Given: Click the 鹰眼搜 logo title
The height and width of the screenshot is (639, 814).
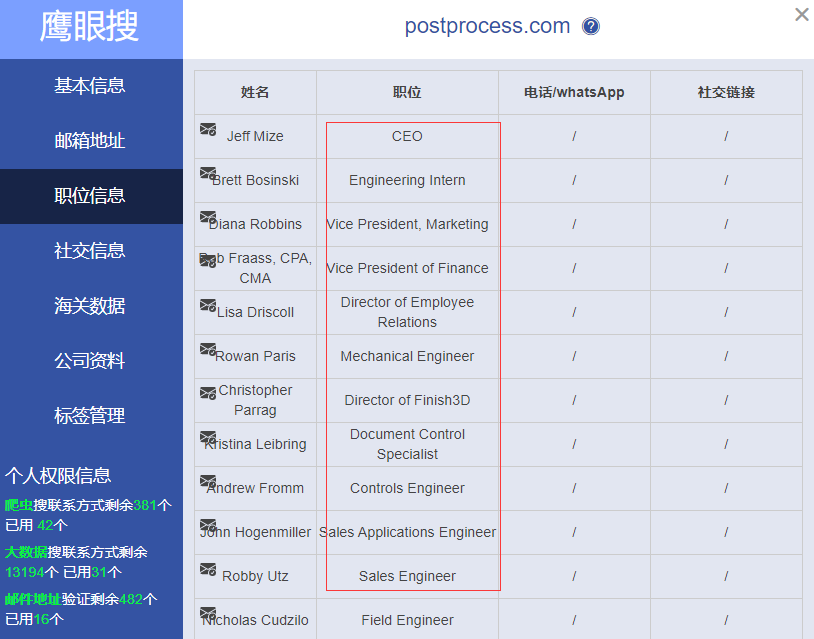Looking at the screenshot, I should (x=89, y=26).
